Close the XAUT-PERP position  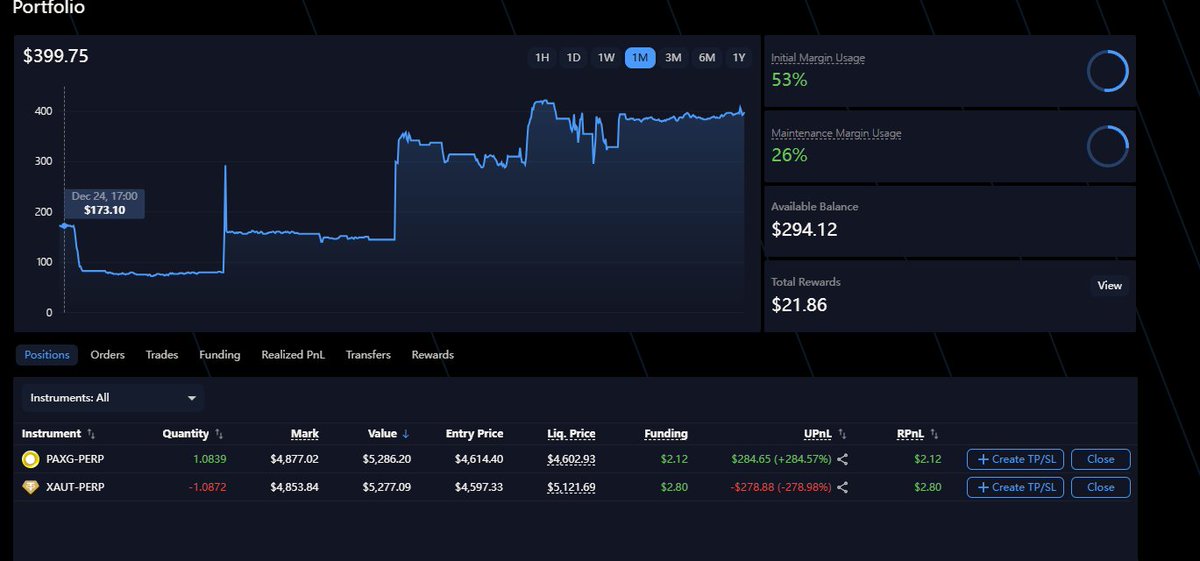[1100, 487]
